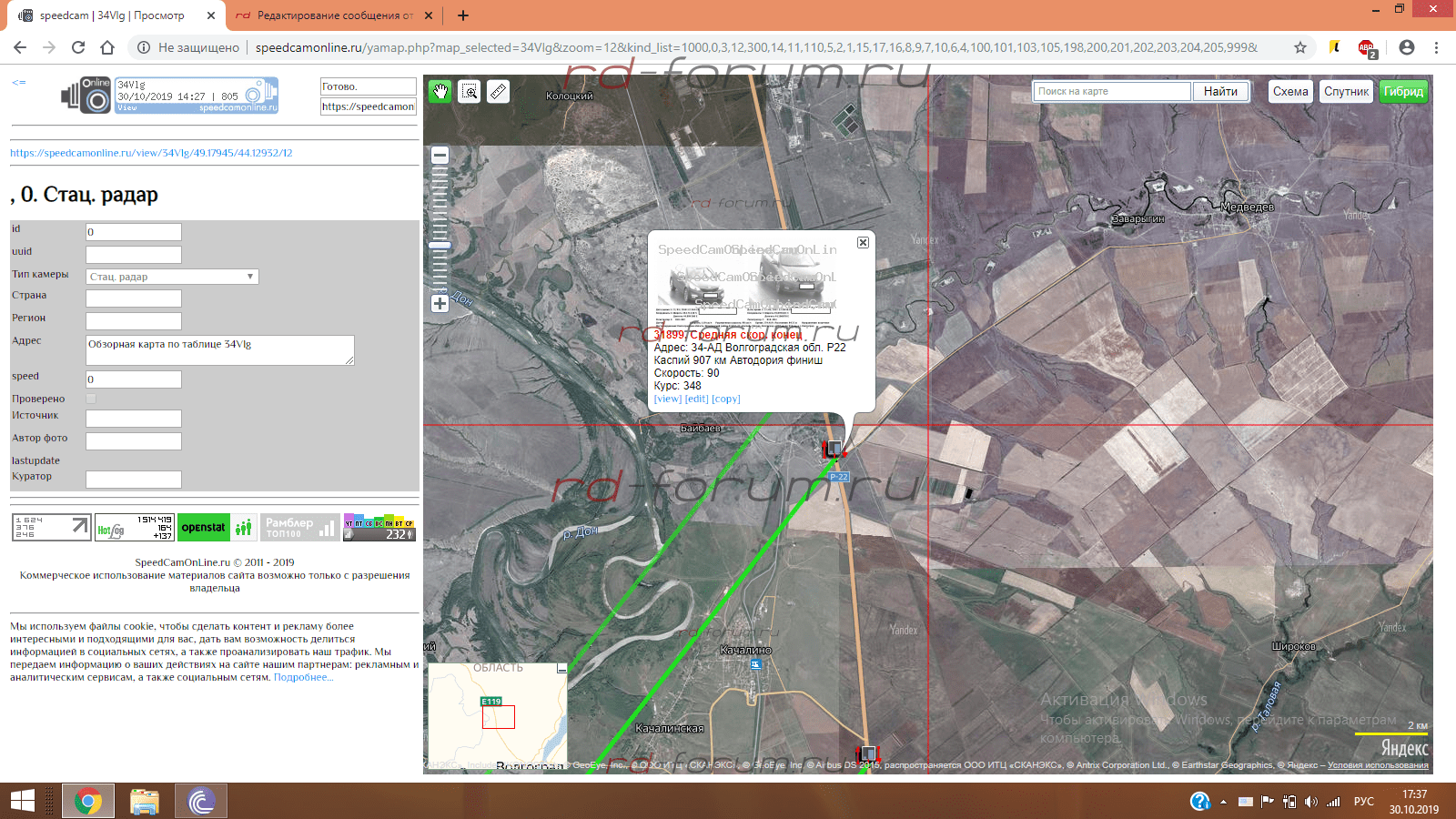
Task: Click the Online camera logo icon
Action: [x=86, y=95]
